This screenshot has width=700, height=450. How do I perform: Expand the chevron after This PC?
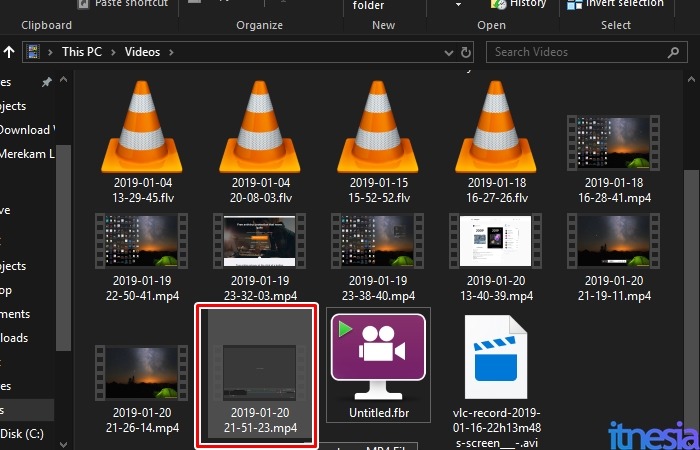click(113, 52)
